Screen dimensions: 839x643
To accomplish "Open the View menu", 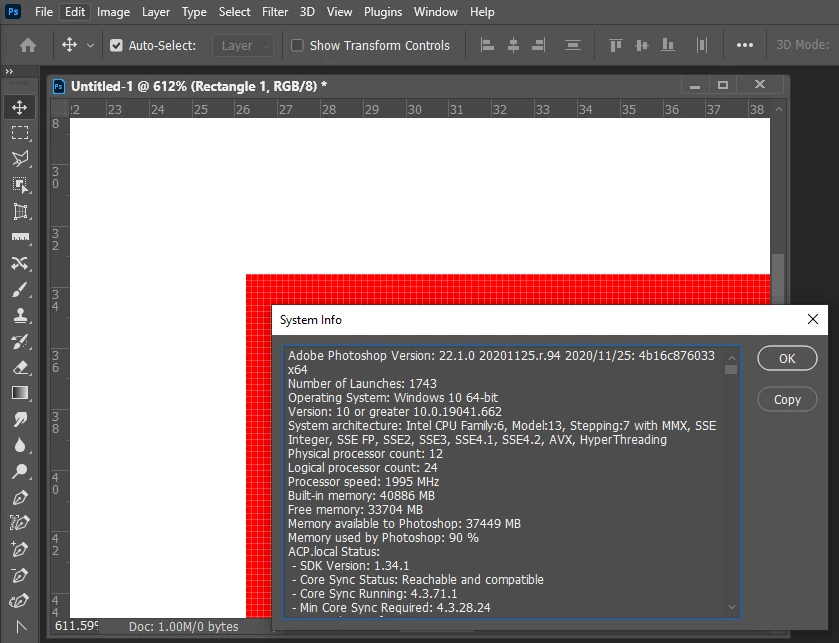I will coord(339,12).
